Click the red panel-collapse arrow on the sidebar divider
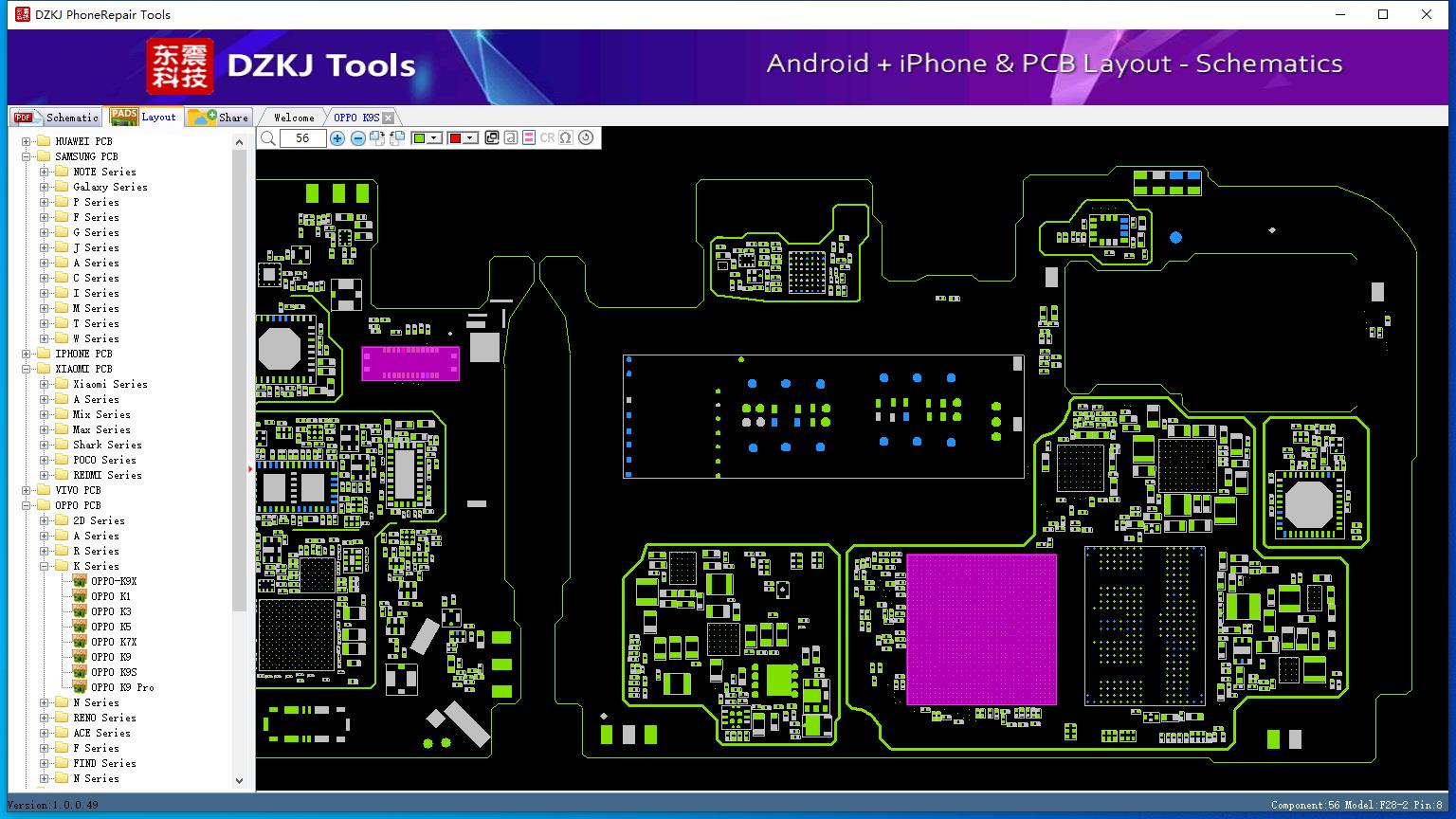The height and width of the screenshot is (819, 1456). (250, 468)
